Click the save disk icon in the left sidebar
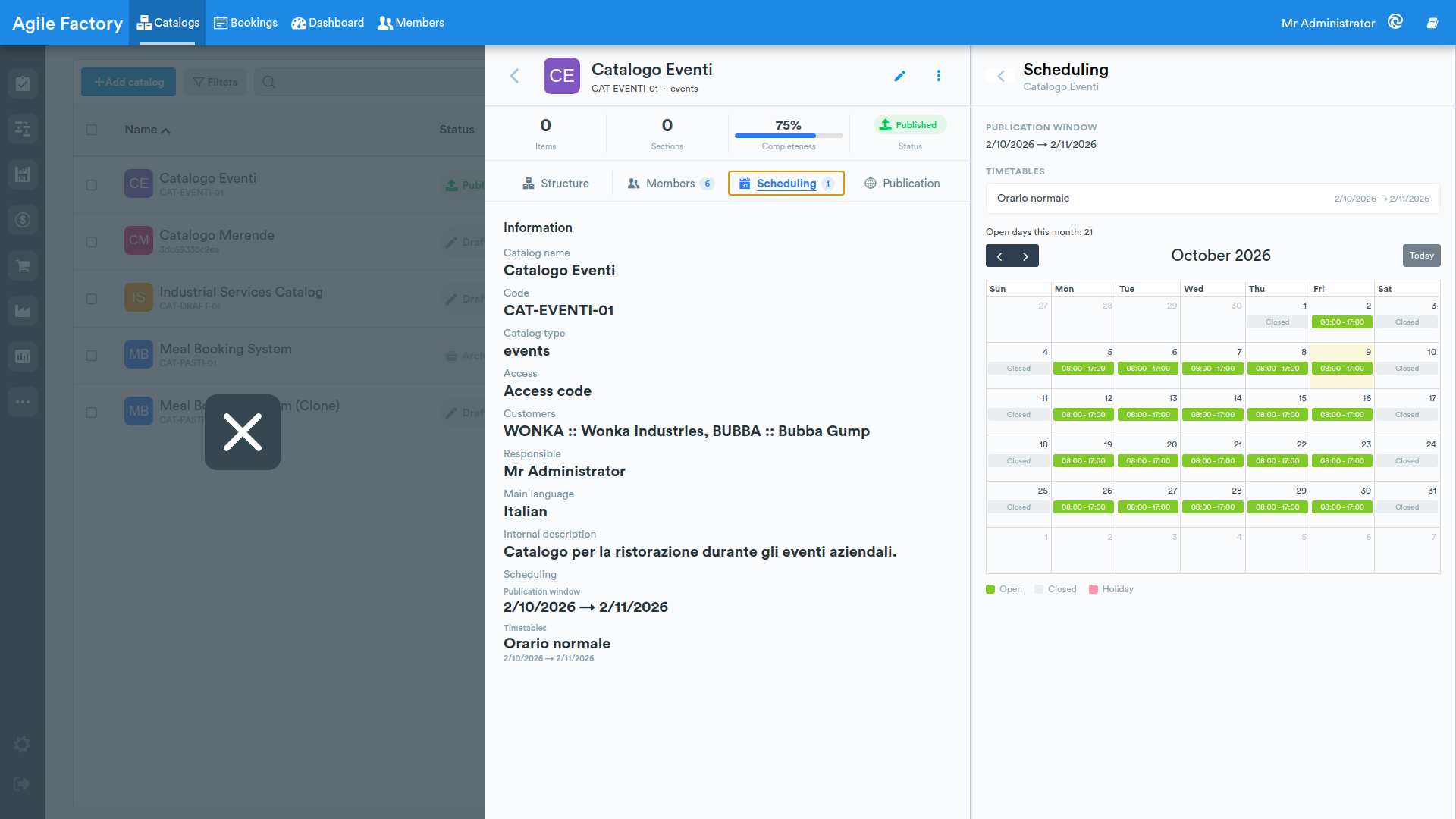This screenshot has width=1456, height=819. tap(23, 174)
